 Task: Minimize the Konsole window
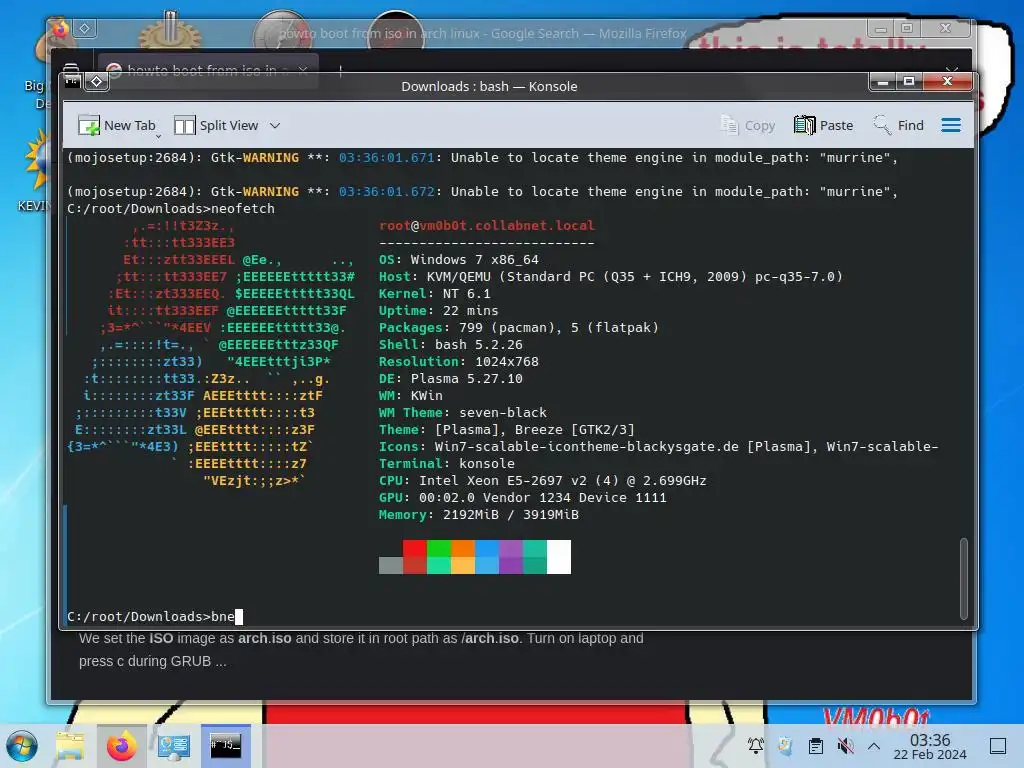tap(883, 82)
